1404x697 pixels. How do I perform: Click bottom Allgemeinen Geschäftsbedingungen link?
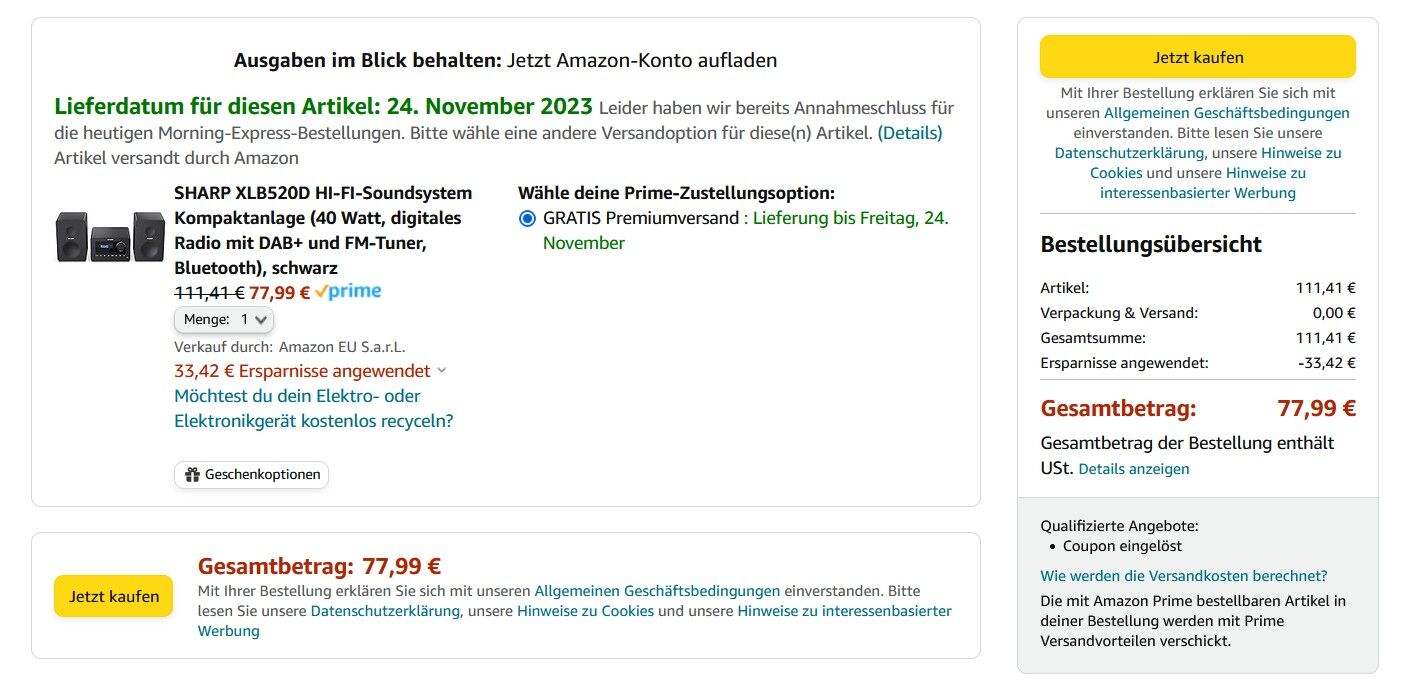tap(657, 591)
